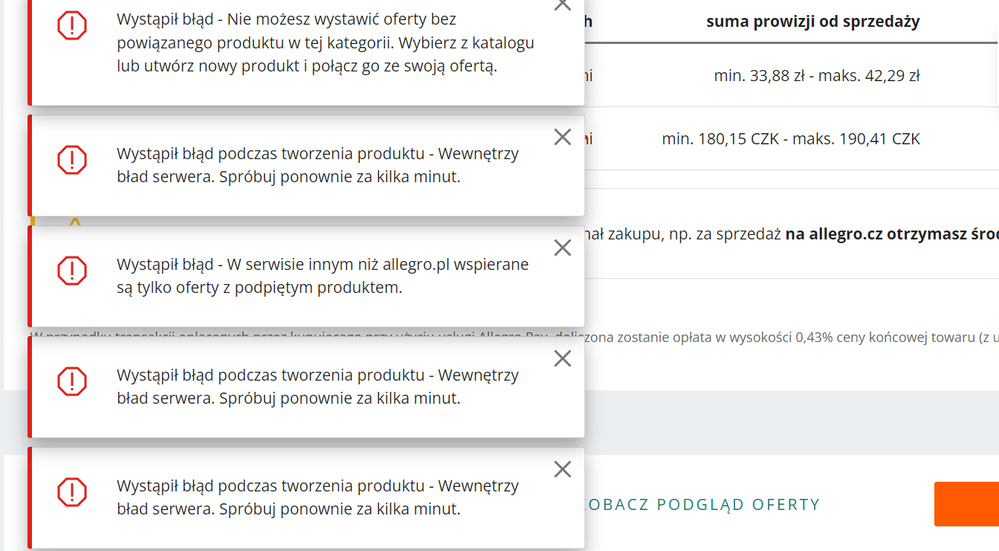Select the 'min. 33,88 zł - maks. 42,29 zł' cell
This screenshot has width=999, height=551.
pyautogui.click(x=817, y=76)
